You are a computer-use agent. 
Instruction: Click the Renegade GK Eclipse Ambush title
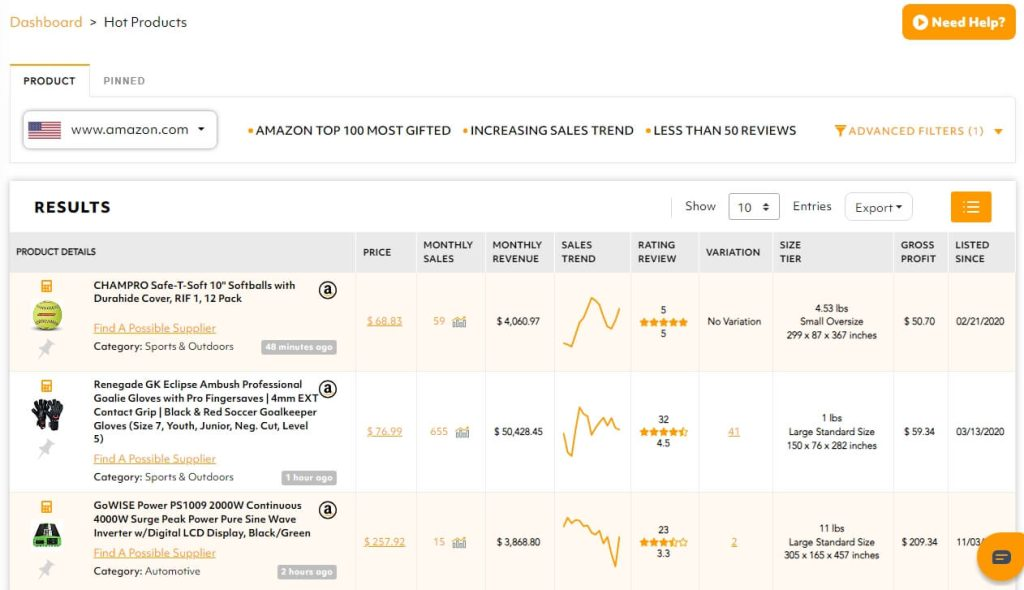tap(205, 412)
